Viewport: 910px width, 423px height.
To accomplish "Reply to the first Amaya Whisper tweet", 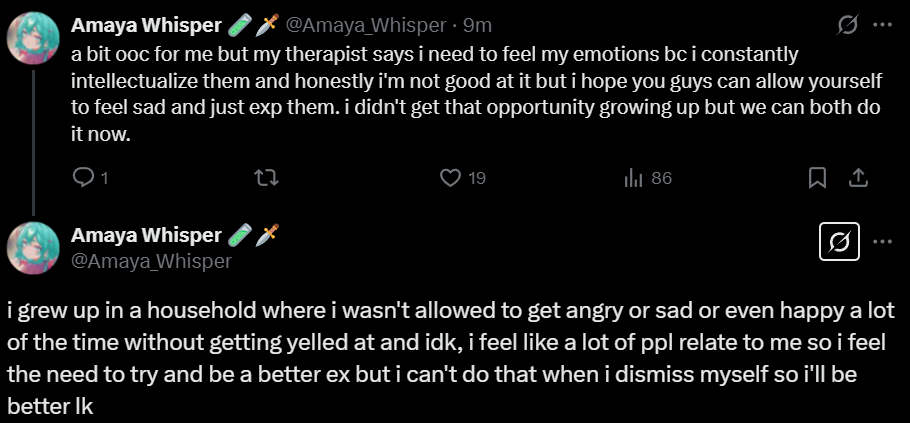I will pyautogui.click(x=85, y=179).
